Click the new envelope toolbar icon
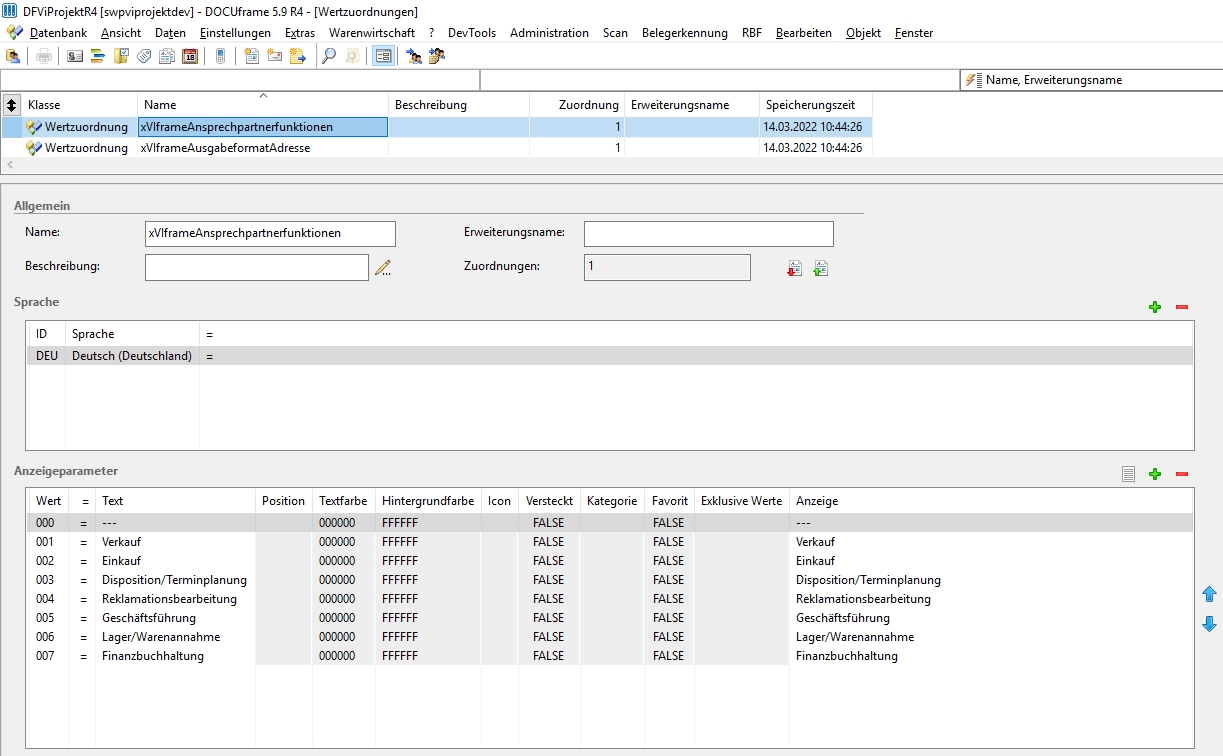 click(275, 56)
